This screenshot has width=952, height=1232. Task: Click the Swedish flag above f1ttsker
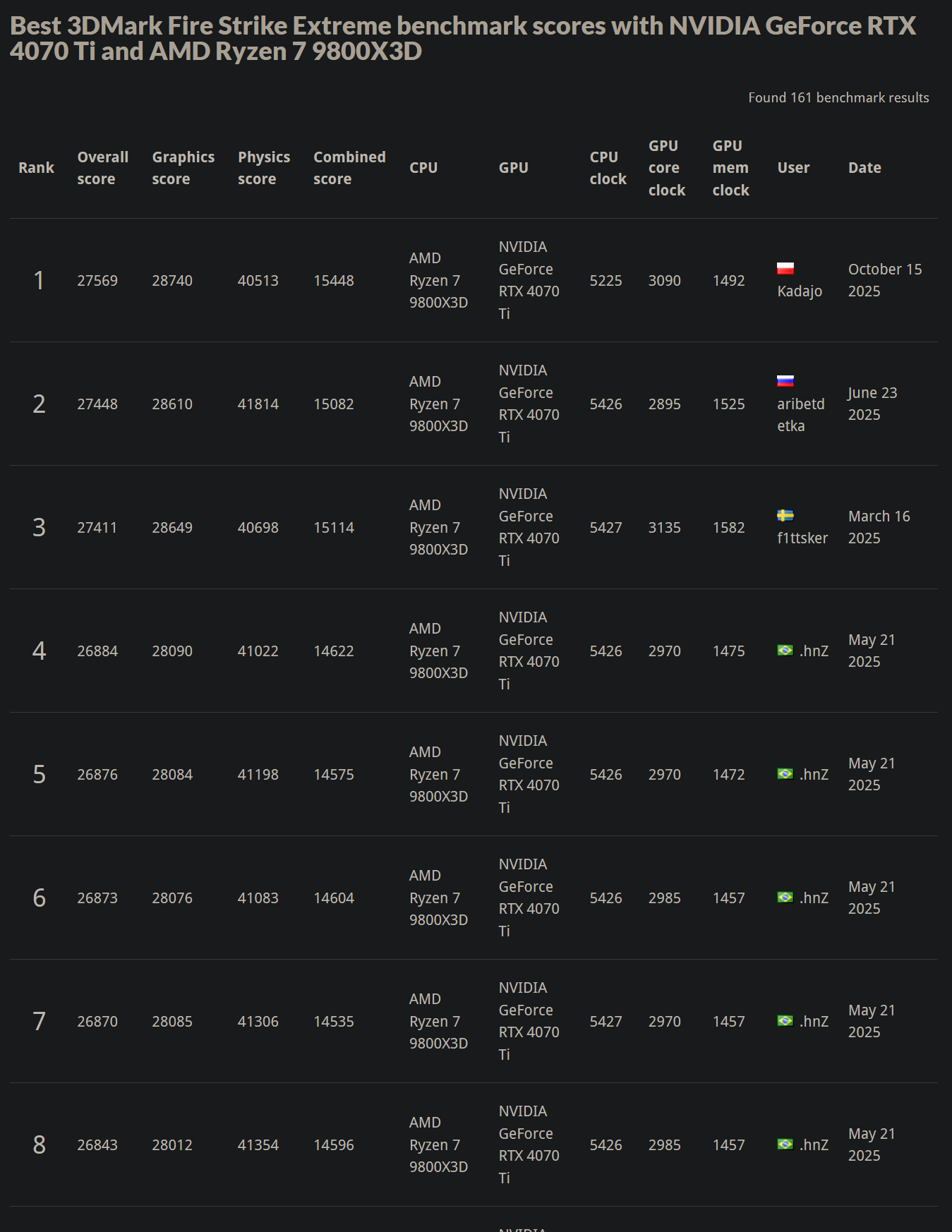(785, 515)
